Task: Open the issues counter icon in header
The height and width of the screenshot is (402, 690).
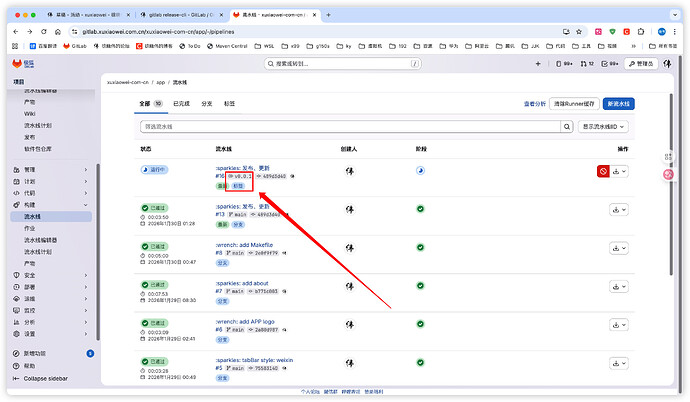Action: click(557, 63)
